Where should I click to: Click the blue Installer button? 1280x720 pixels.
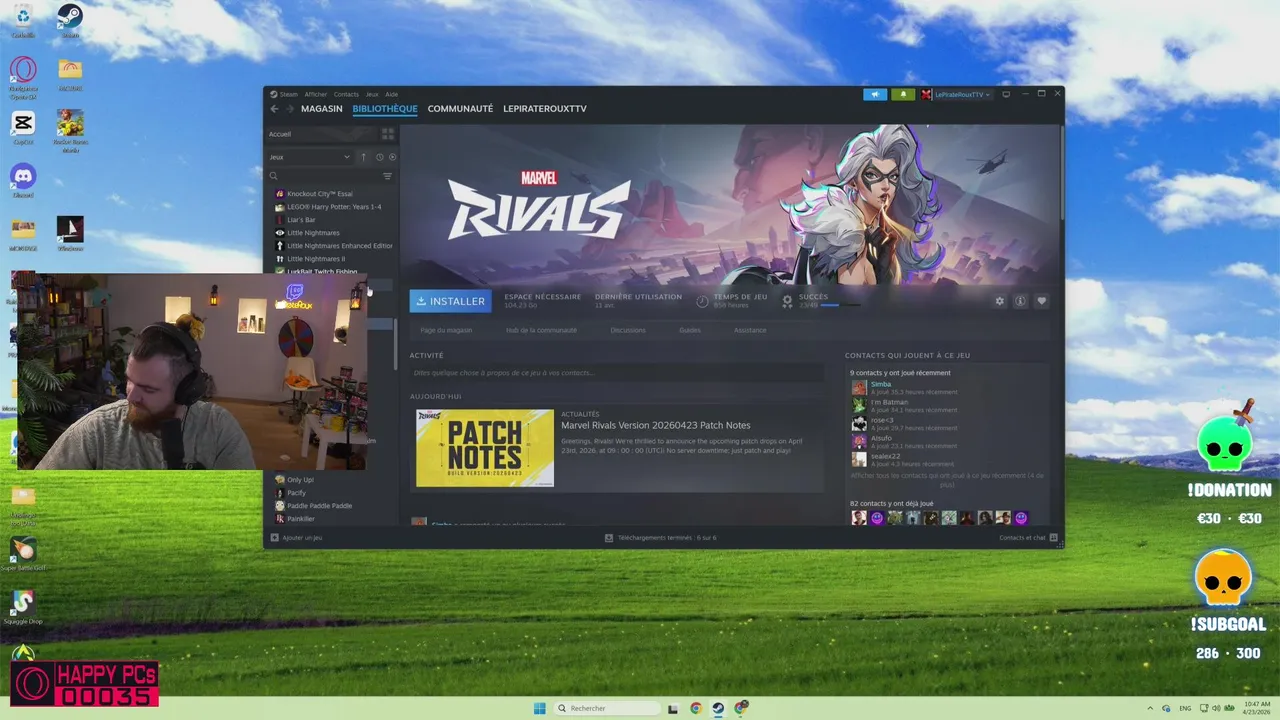pos(450,301)
